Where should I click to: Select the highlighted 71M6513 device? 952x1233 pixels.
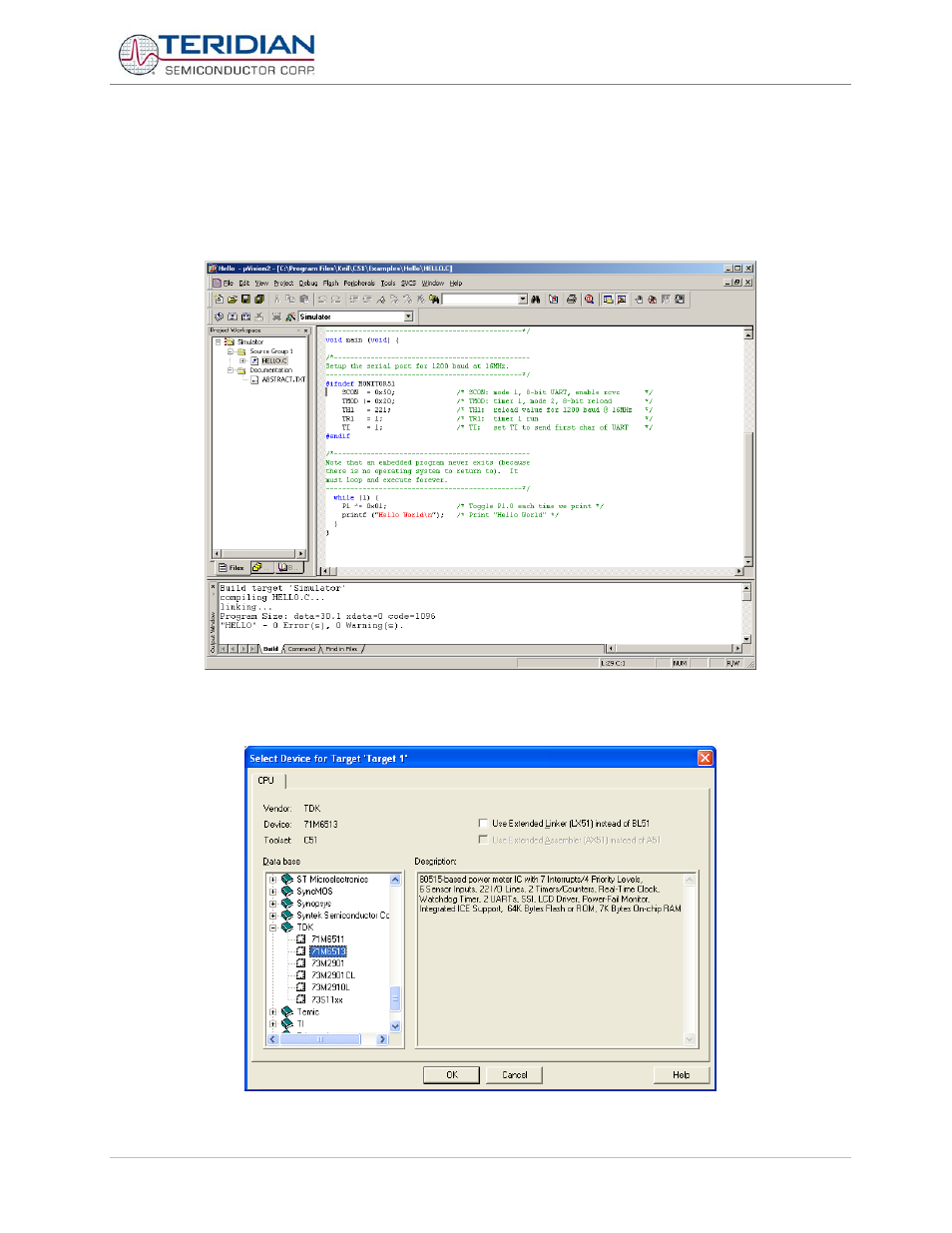[x=328, y=951]
